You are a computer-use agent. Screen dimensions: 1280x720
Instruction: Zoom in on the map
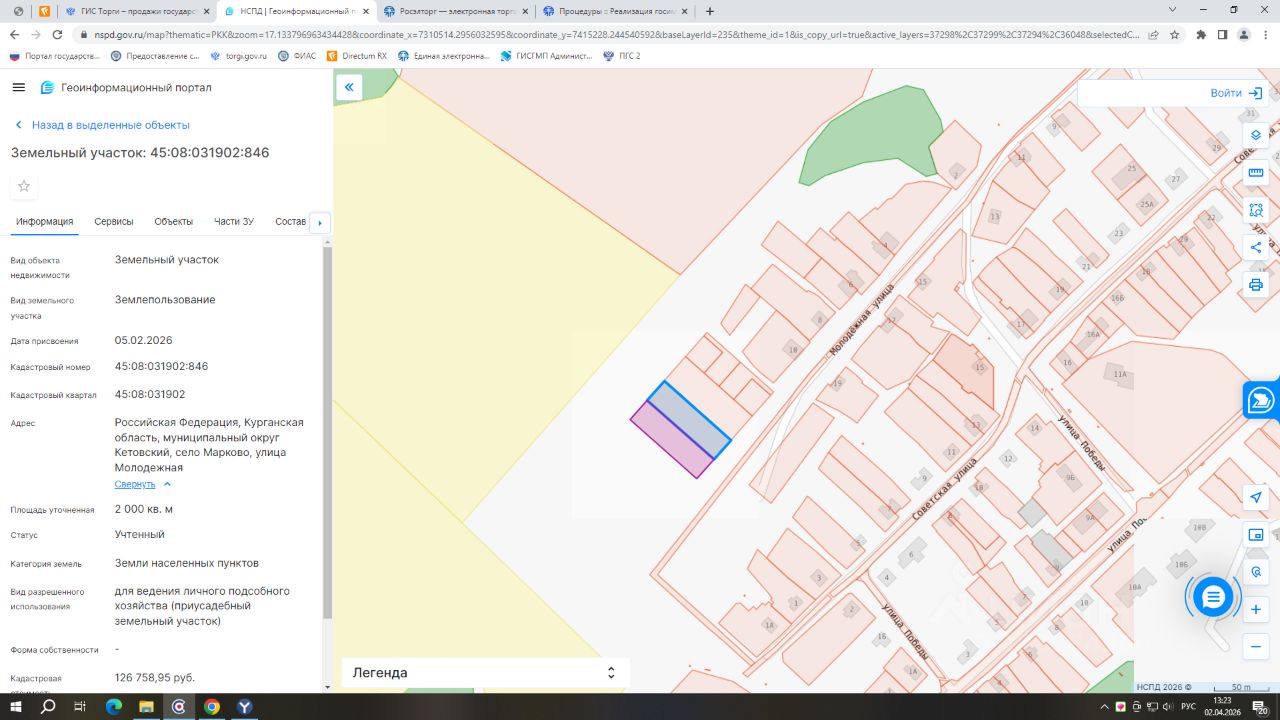1256,609
